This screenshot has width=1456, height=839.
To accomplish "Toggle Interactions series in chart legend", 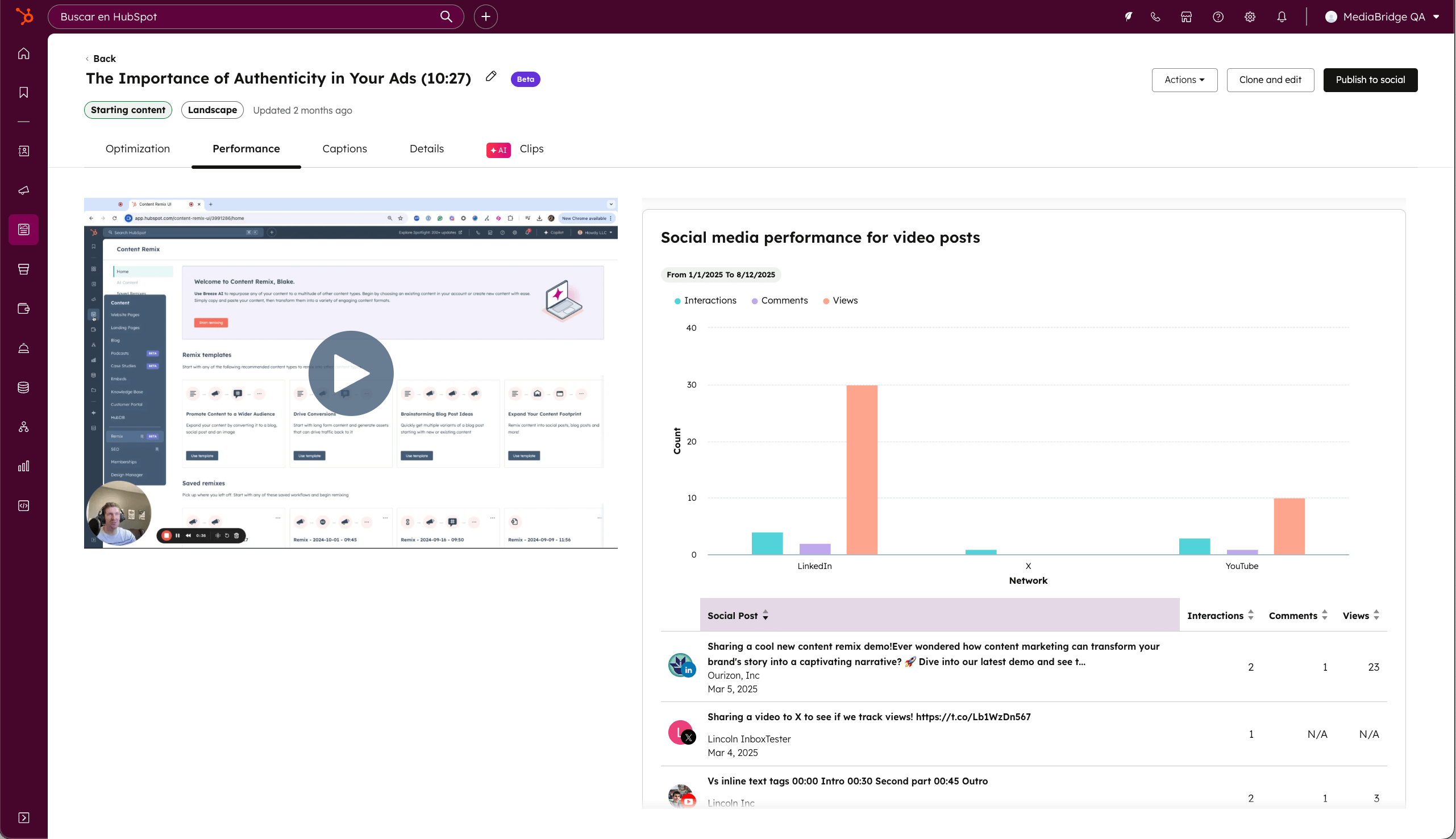I will click(x=705, y=301).
